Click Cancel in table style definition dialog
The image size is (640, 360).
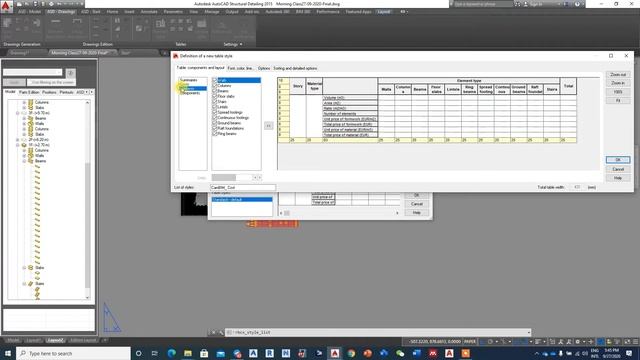(x=618, y=169)
